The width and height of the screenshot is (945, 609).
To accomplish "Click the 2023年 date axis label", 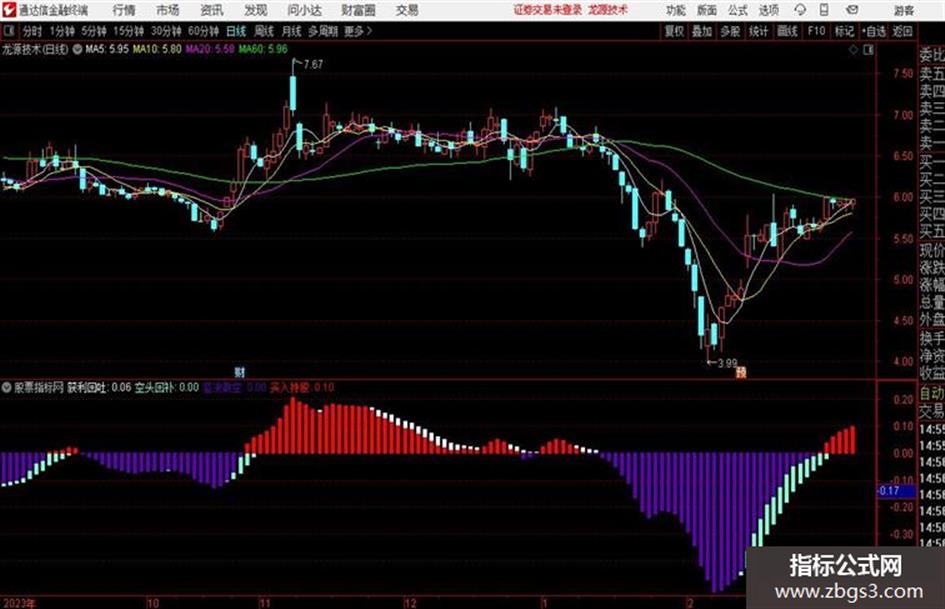I will (x=19, y=603).
